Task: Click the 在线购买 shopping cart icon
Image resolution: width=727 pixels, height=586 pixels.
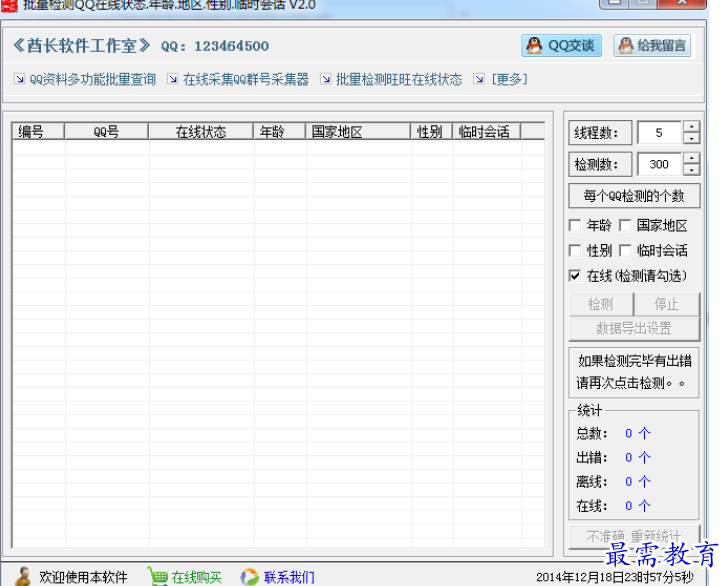Action: tap(158, 577)
